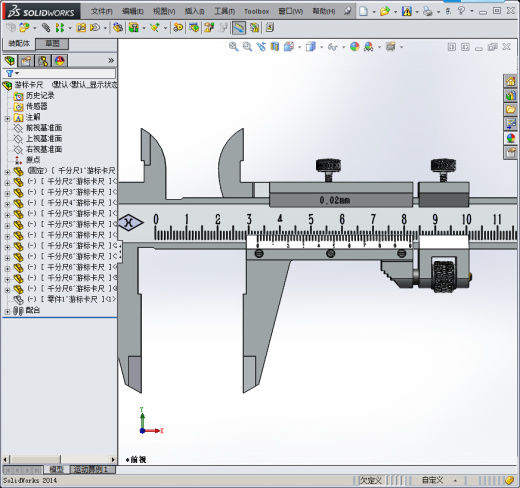Click the SolidWorks Resources home icon
The height and width of the screenshot is (488, 520).
pyautogui.click(x=510, y=81)
